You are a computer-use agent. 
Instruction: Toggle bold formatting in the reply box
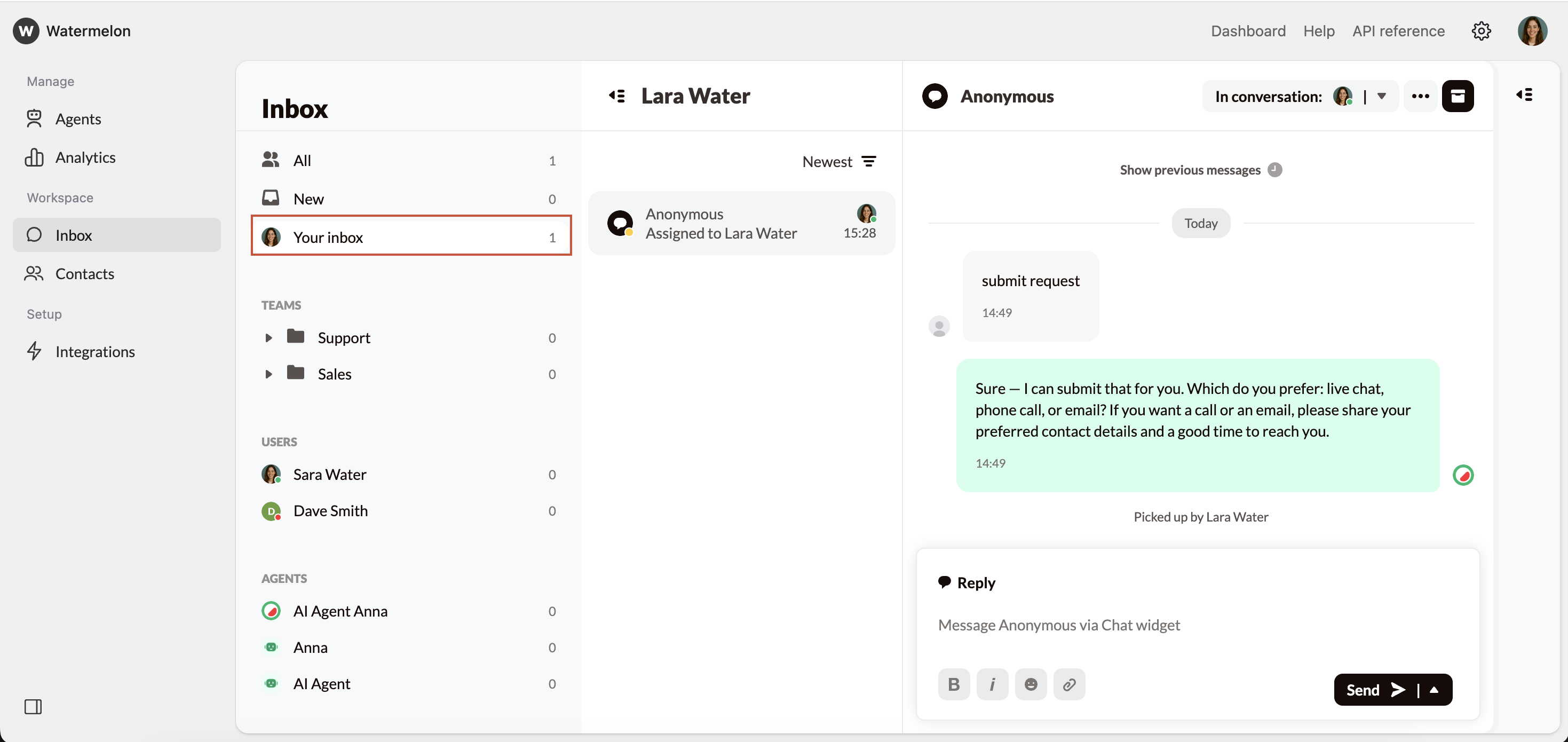pyautogui.click(x=954, y=684)
